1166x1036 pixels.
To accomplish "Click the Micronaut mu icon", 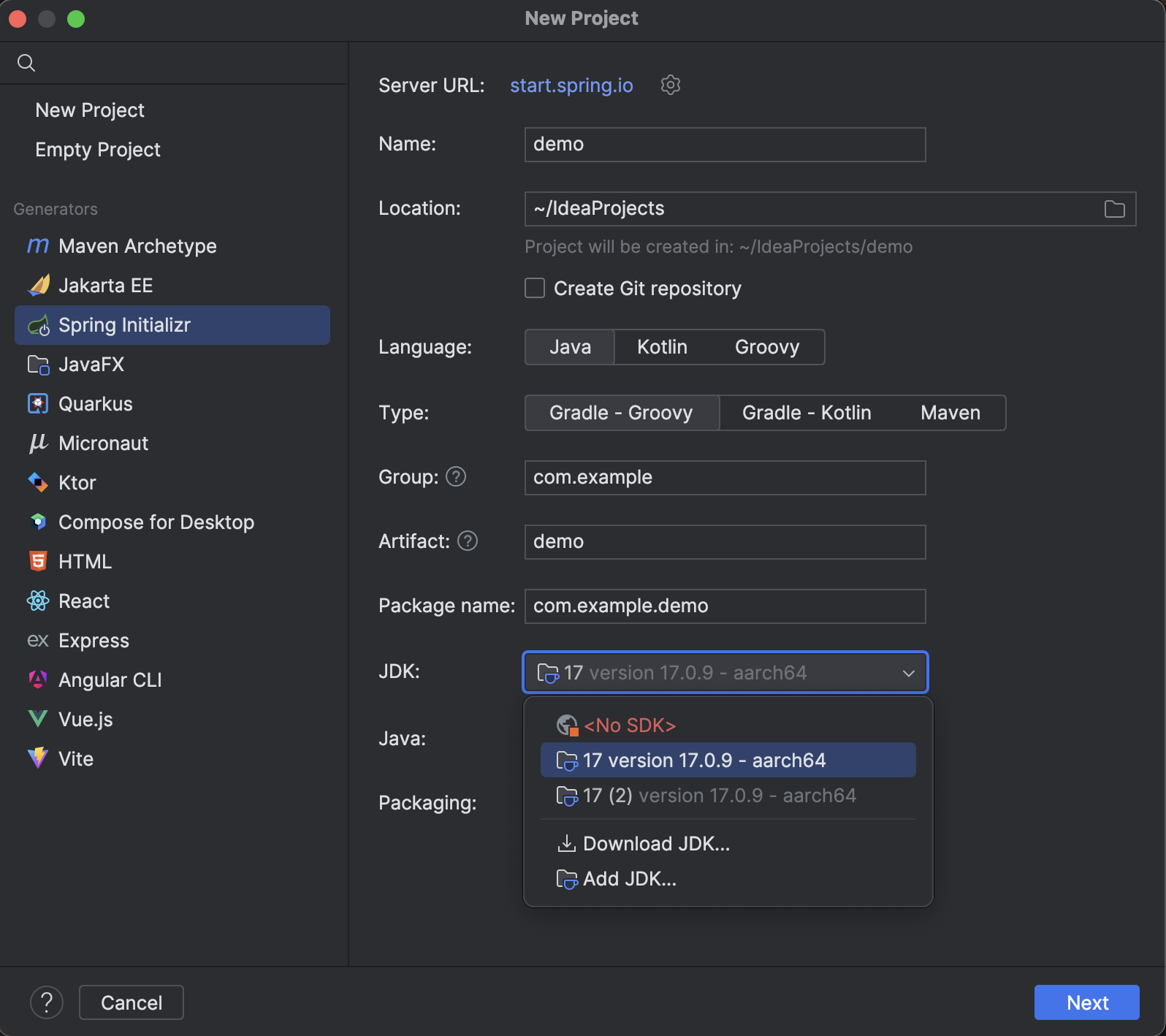I will pos(38,443).
